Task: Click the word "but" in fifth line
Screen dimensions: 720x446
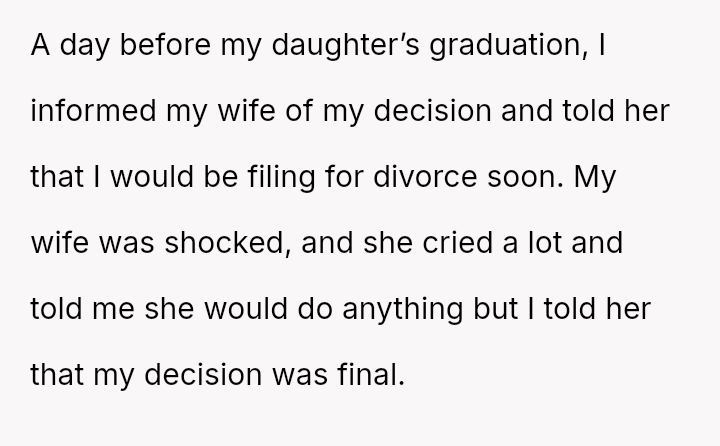Action: click(495, 309)
